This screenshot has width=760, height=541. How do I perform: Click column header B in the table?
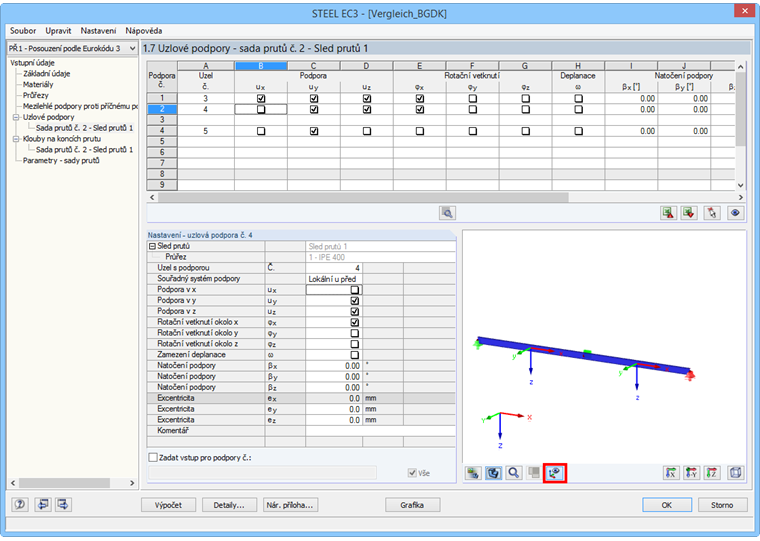pyautogui.click(x=261, y=65)
